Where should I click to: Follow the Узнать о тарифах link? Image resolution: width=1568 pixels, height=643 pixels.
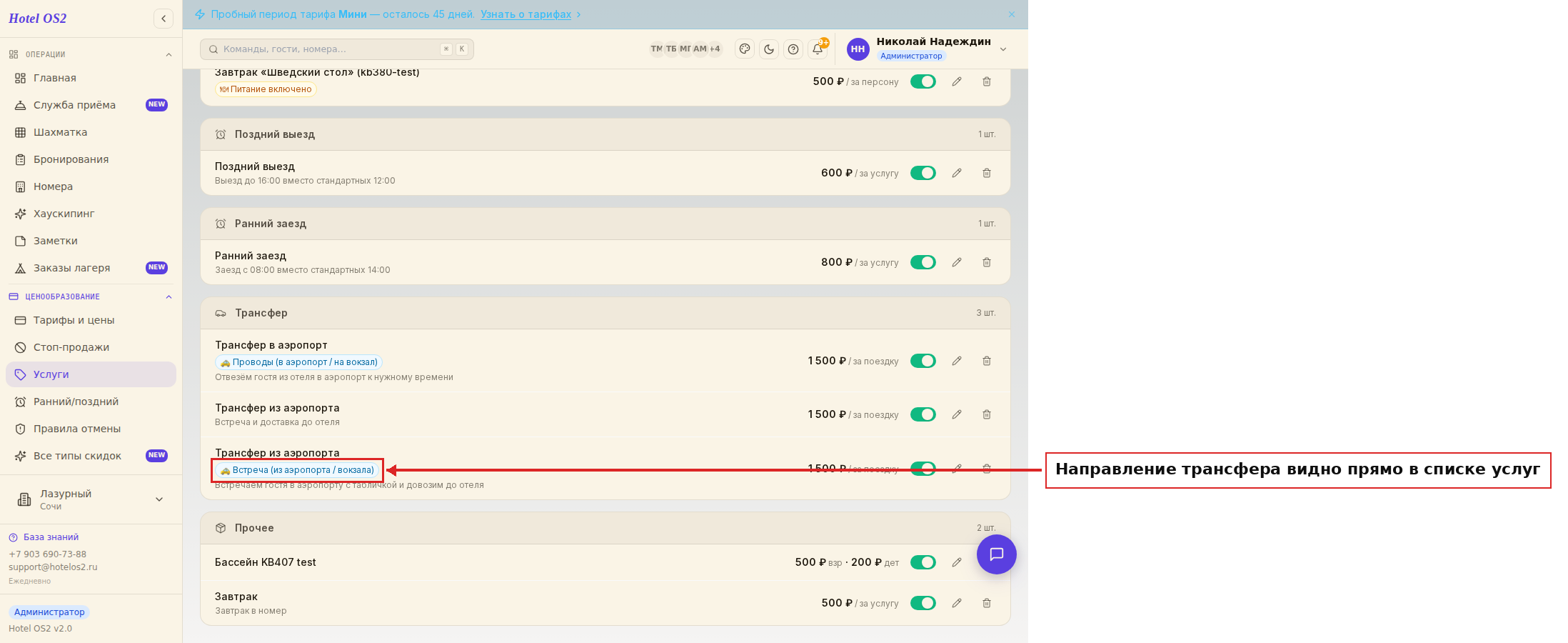pyautogui.click(x=526, y=14)
